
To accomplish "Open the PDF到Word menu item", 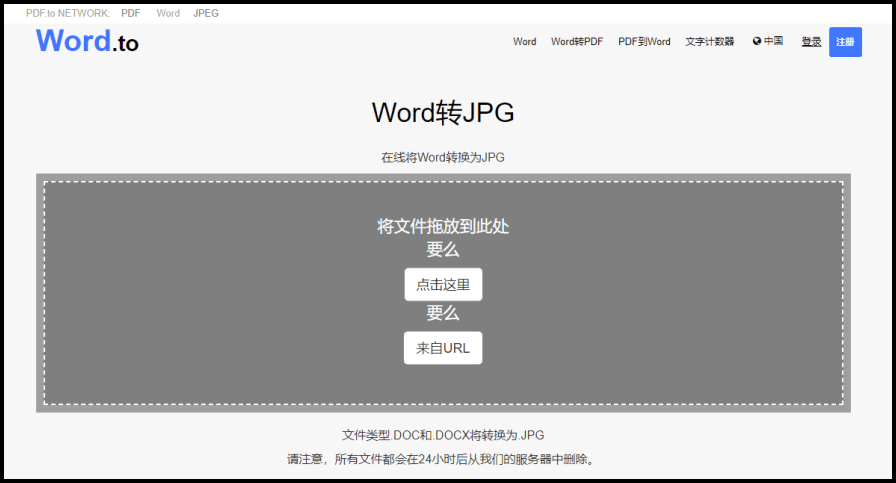I will [x=644, y=42].
